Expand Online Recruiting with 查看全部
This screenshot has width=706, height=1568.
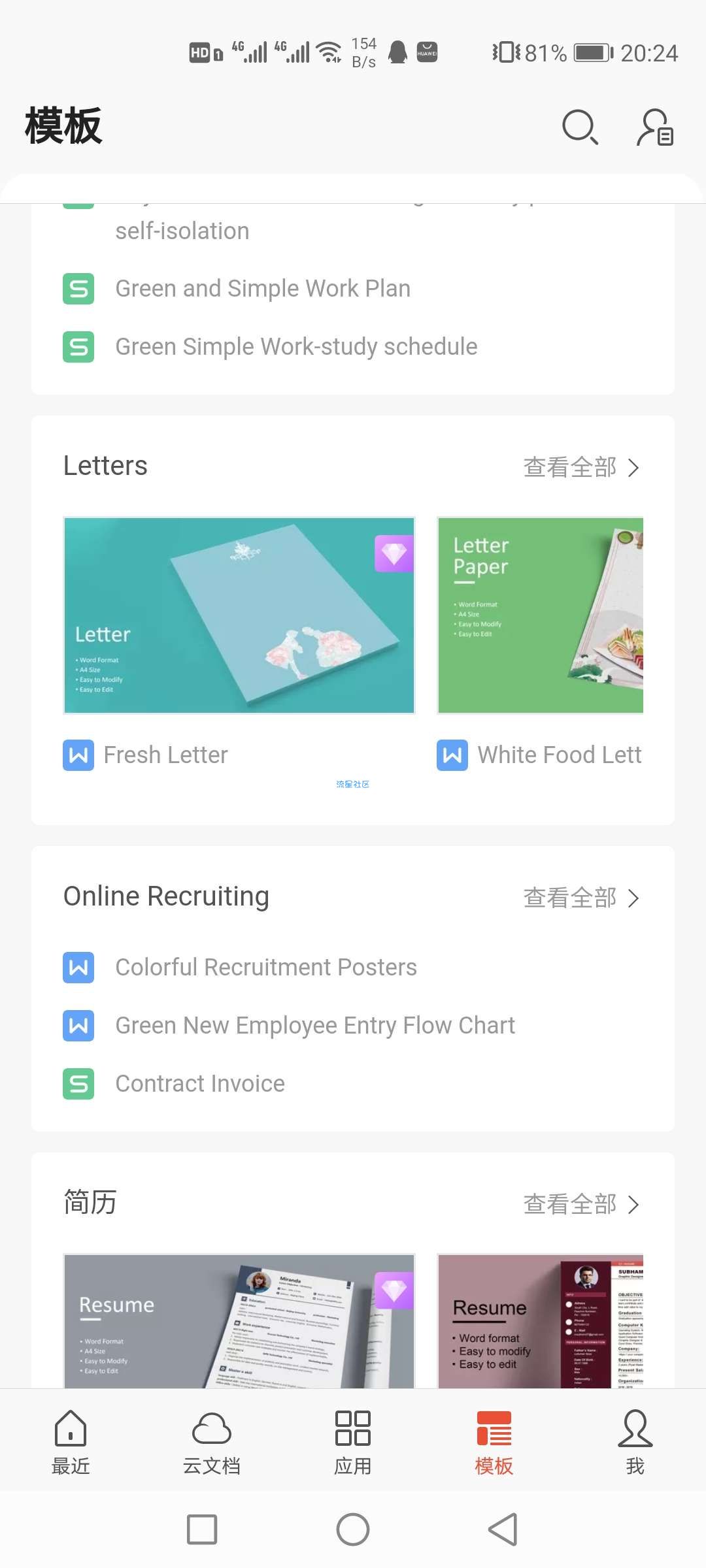pos(581,898)
